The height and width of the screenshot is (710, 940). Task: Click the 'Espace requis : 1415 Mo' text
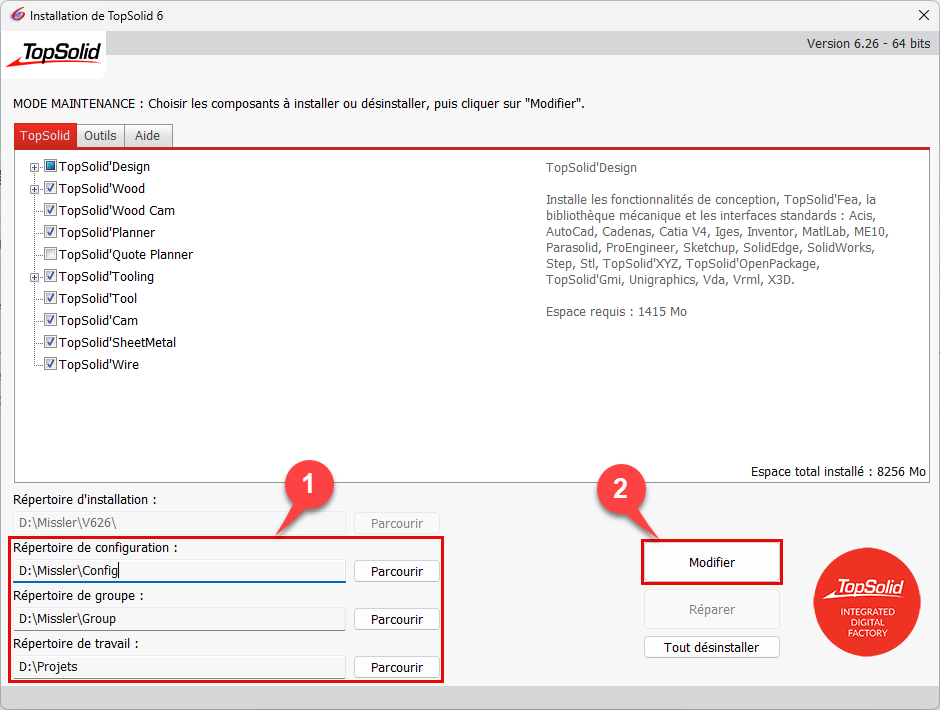(616, 312)
